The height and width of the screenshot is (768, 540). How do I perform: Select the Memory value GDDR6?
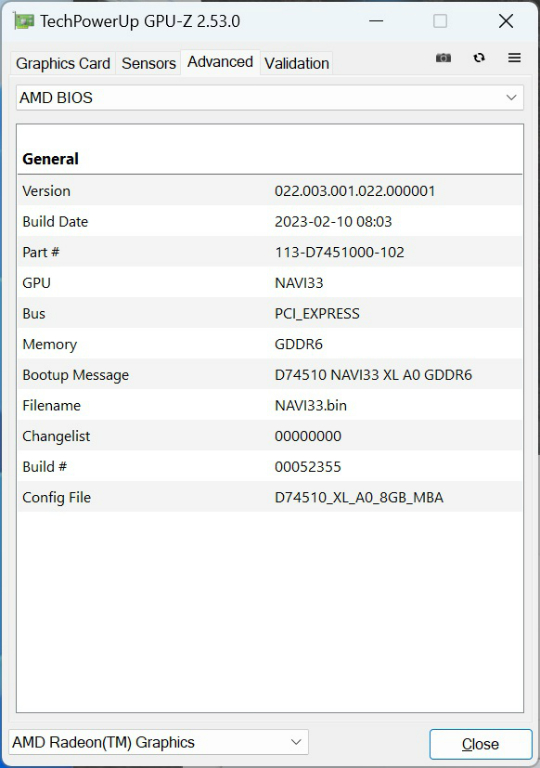298,344
